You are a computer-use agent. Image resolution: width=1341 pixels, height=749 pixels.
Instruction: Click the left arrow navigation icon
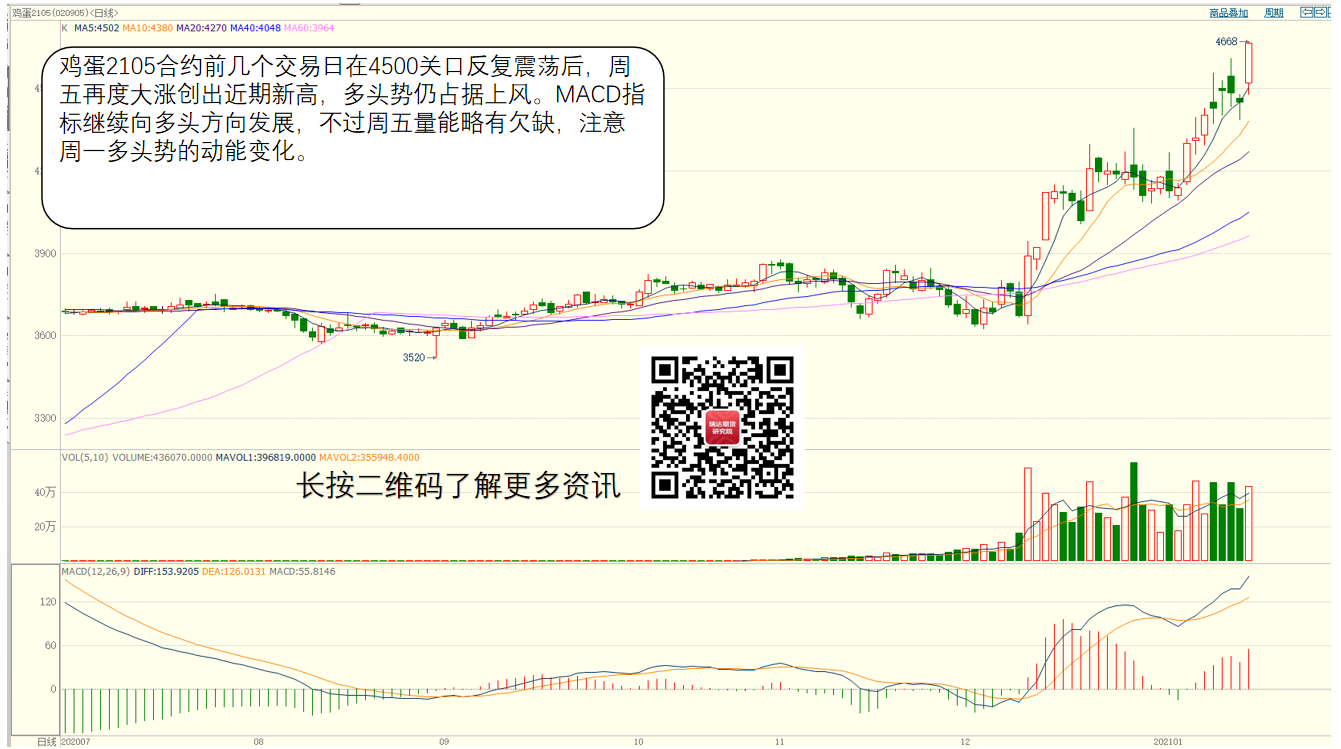coord(1305,13)
